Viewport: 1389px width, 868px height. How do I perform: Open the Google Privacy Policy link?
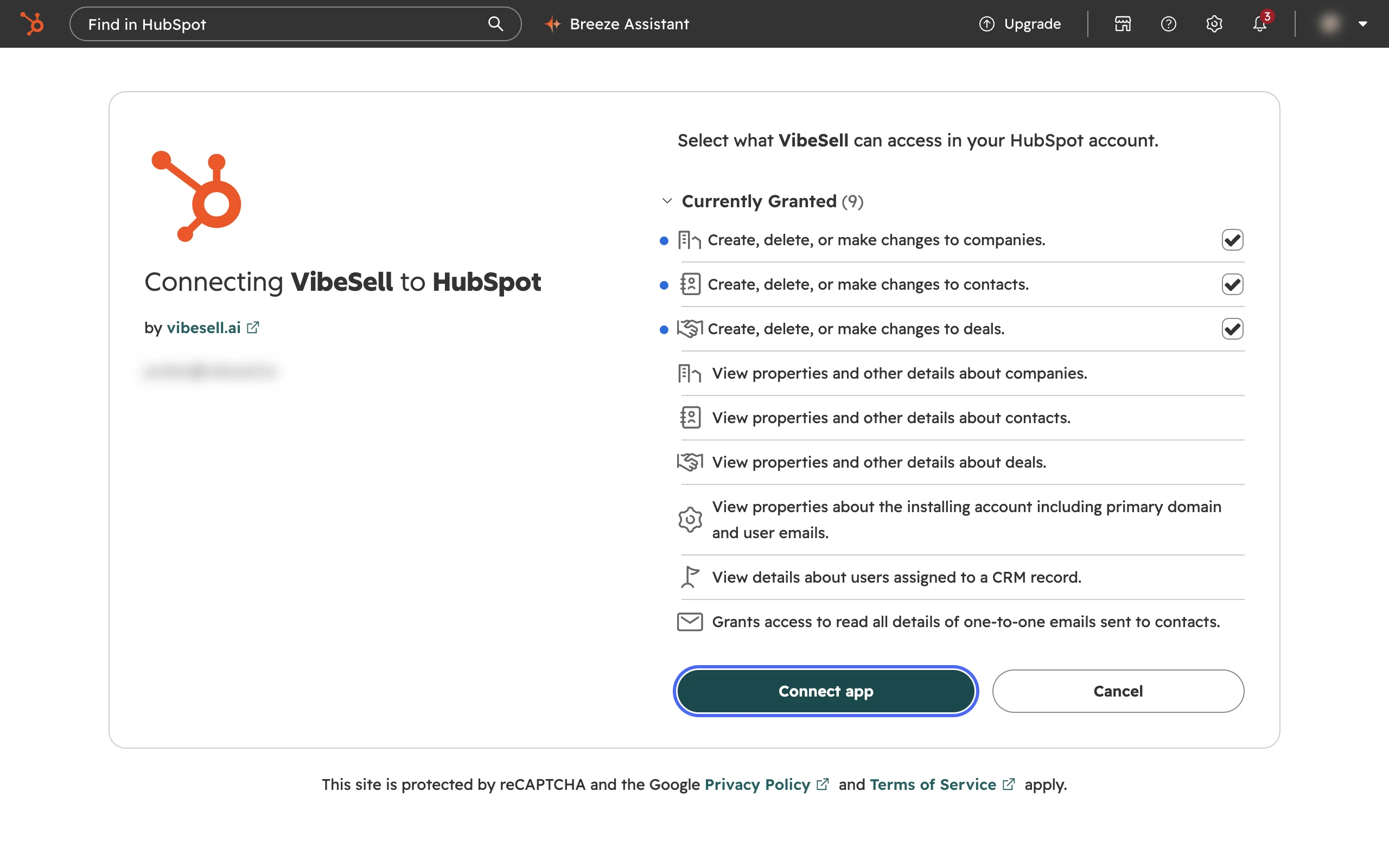(x=757, y=785)
